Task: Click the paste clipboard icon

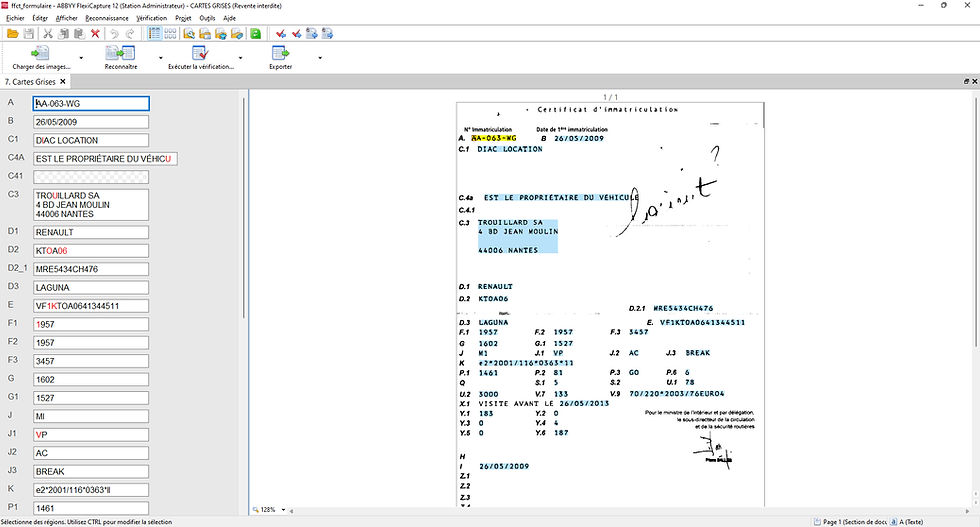Action: pos(79,34)
